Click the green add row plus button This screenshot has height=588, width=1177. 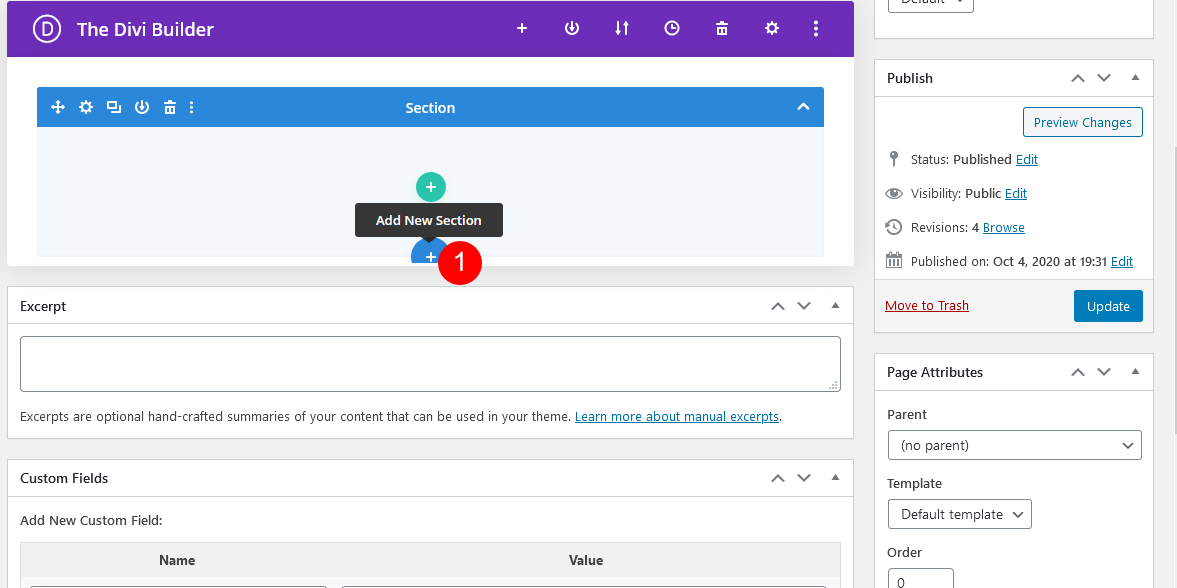[431, 187]
